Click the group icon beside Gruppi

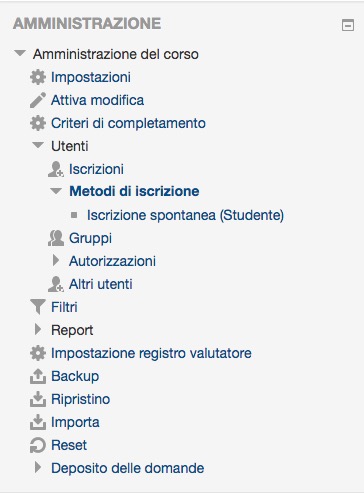tap(56, 238)
